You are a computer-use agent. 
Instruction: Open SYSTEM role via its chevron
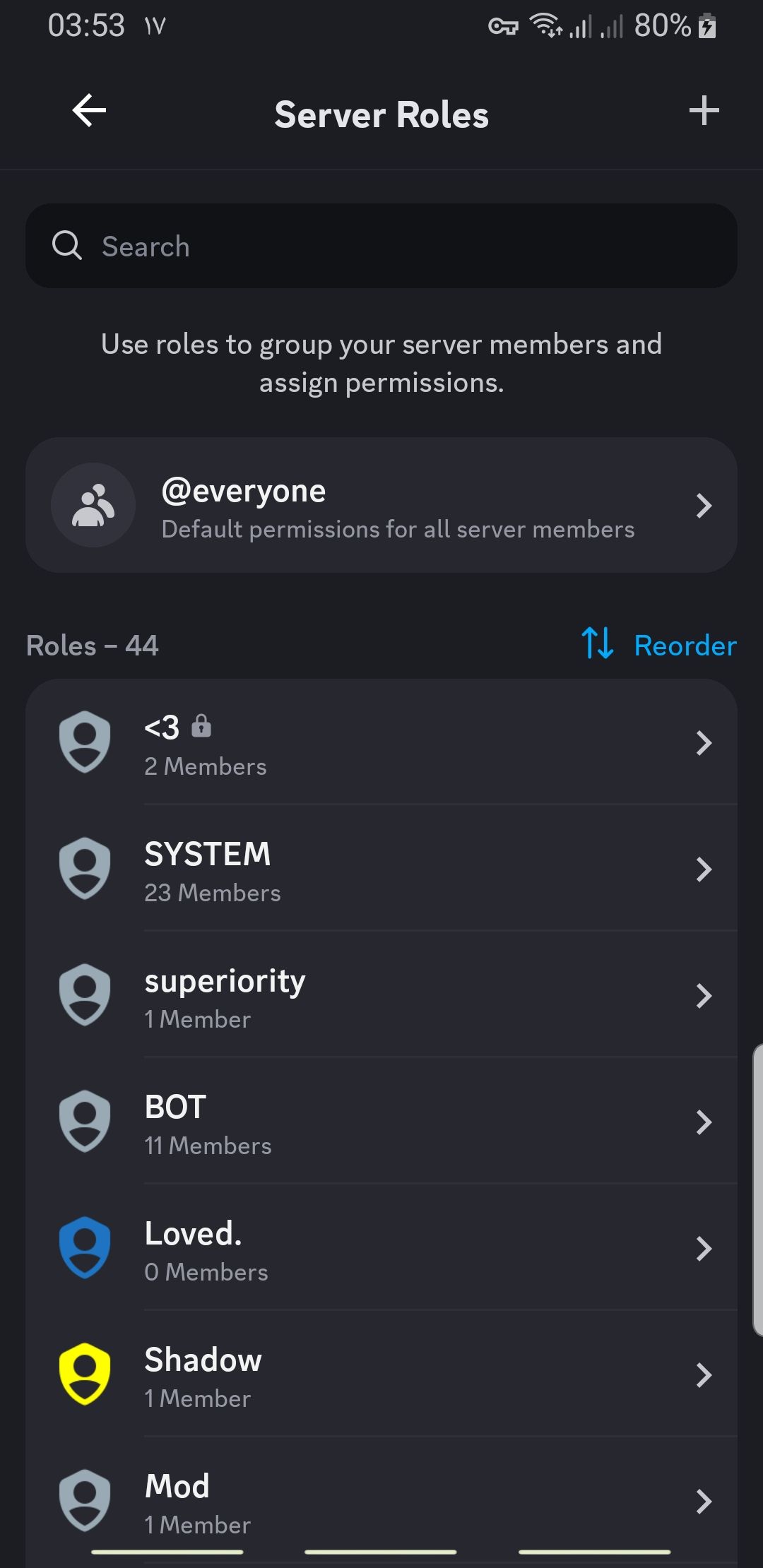tap(704, 869)
